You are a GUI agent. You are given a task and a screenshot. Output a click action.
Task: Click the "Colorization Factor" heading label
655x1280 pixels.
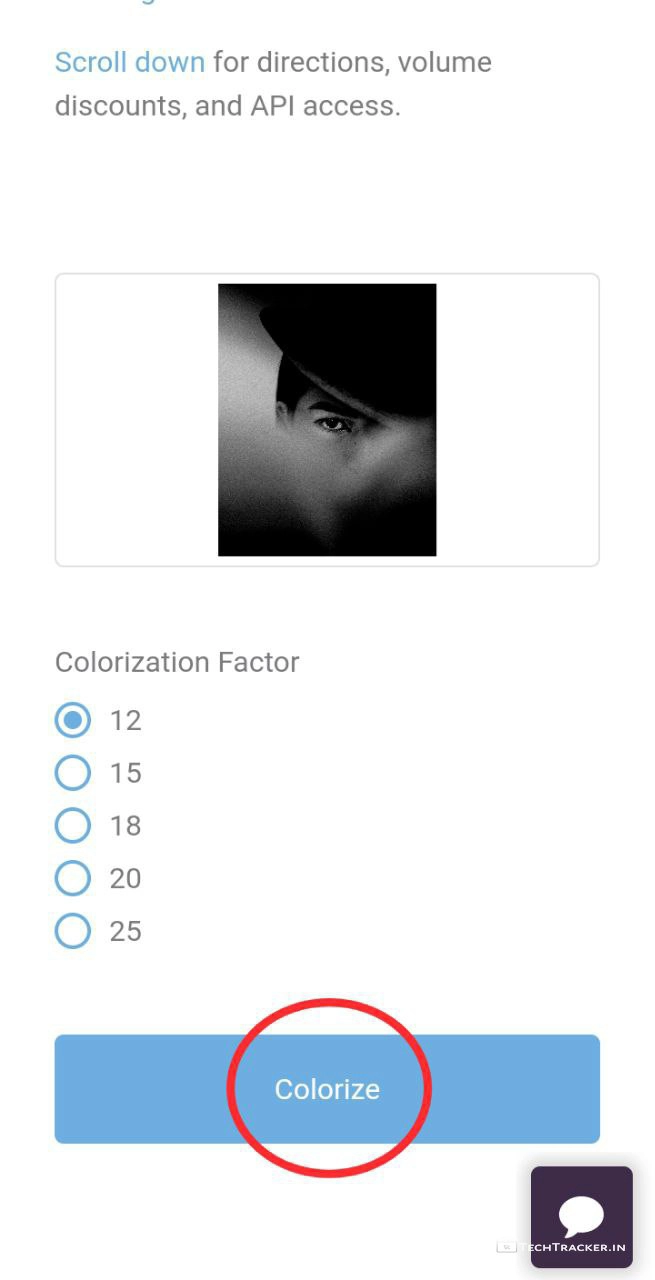[177, 662]
